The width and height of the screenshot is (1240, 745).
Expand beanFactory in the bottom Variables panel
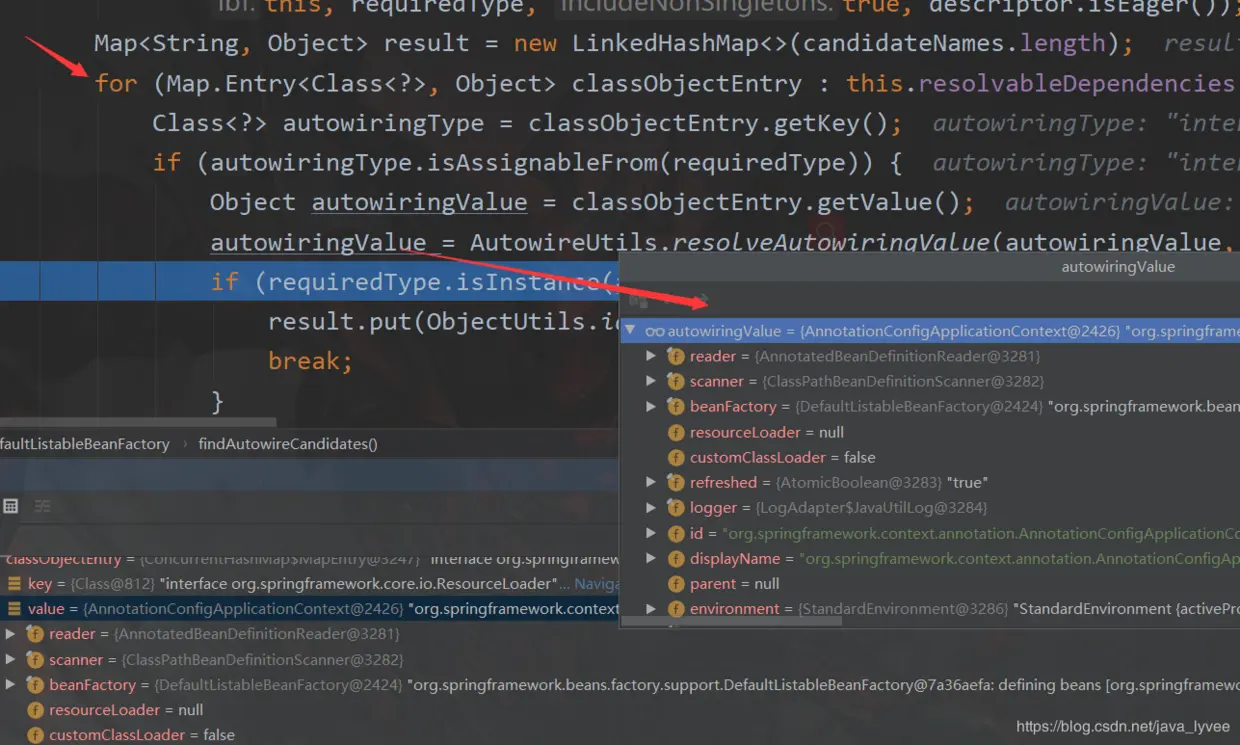[11, 685]
